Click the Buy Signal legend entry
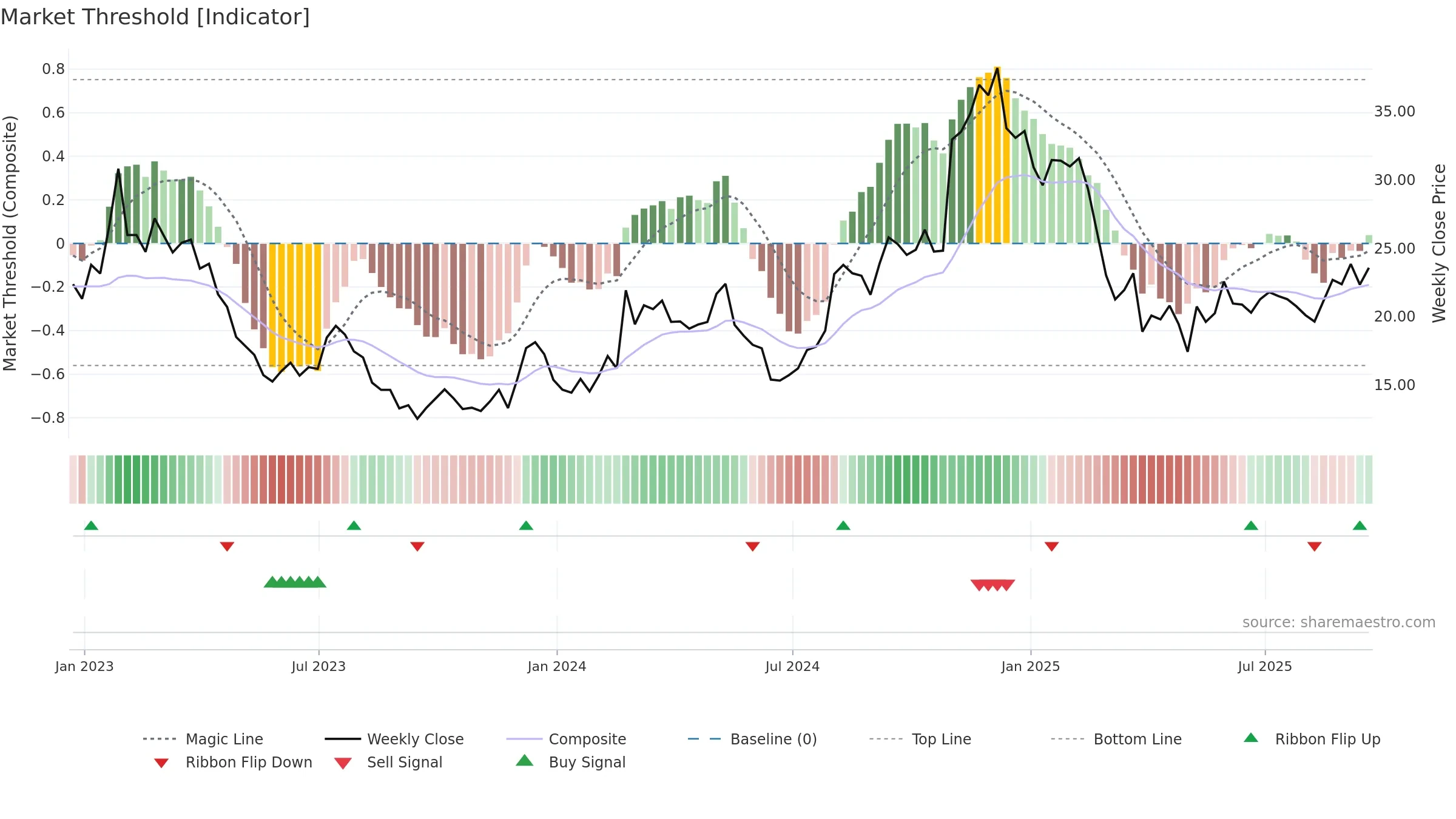Image resolution: width=1456 pixels, height=819 pixels. point(570,762)
